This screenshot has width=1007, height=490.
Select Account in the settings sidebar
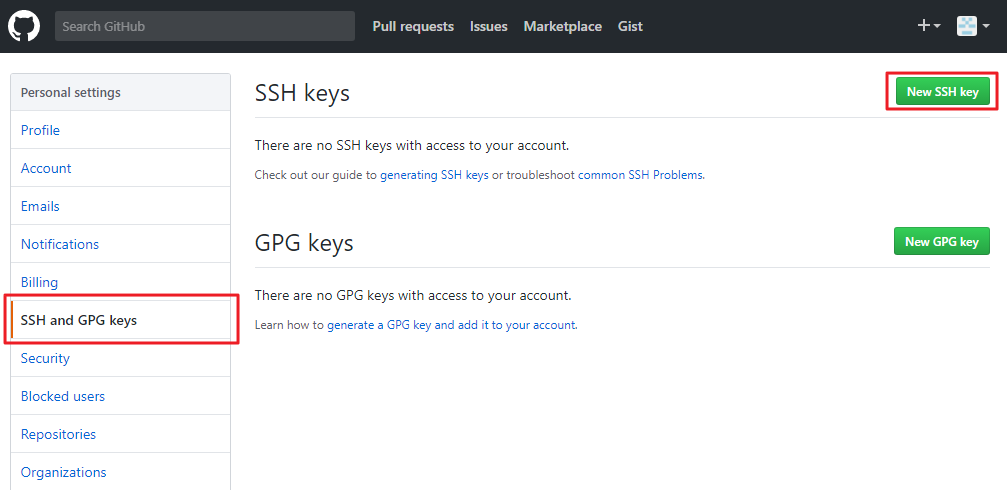coord(121,168)
